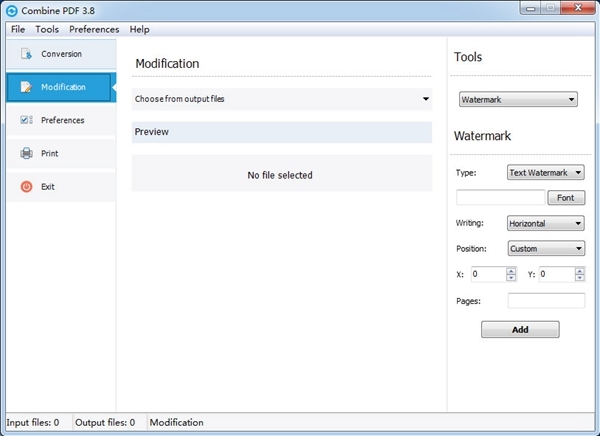Click the watermark text input field

[x=501, y=198]
